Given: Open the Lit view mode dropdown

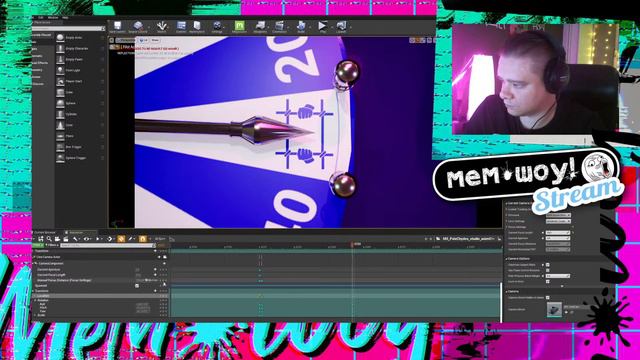Looking at the screenshot, I should 143,40.
